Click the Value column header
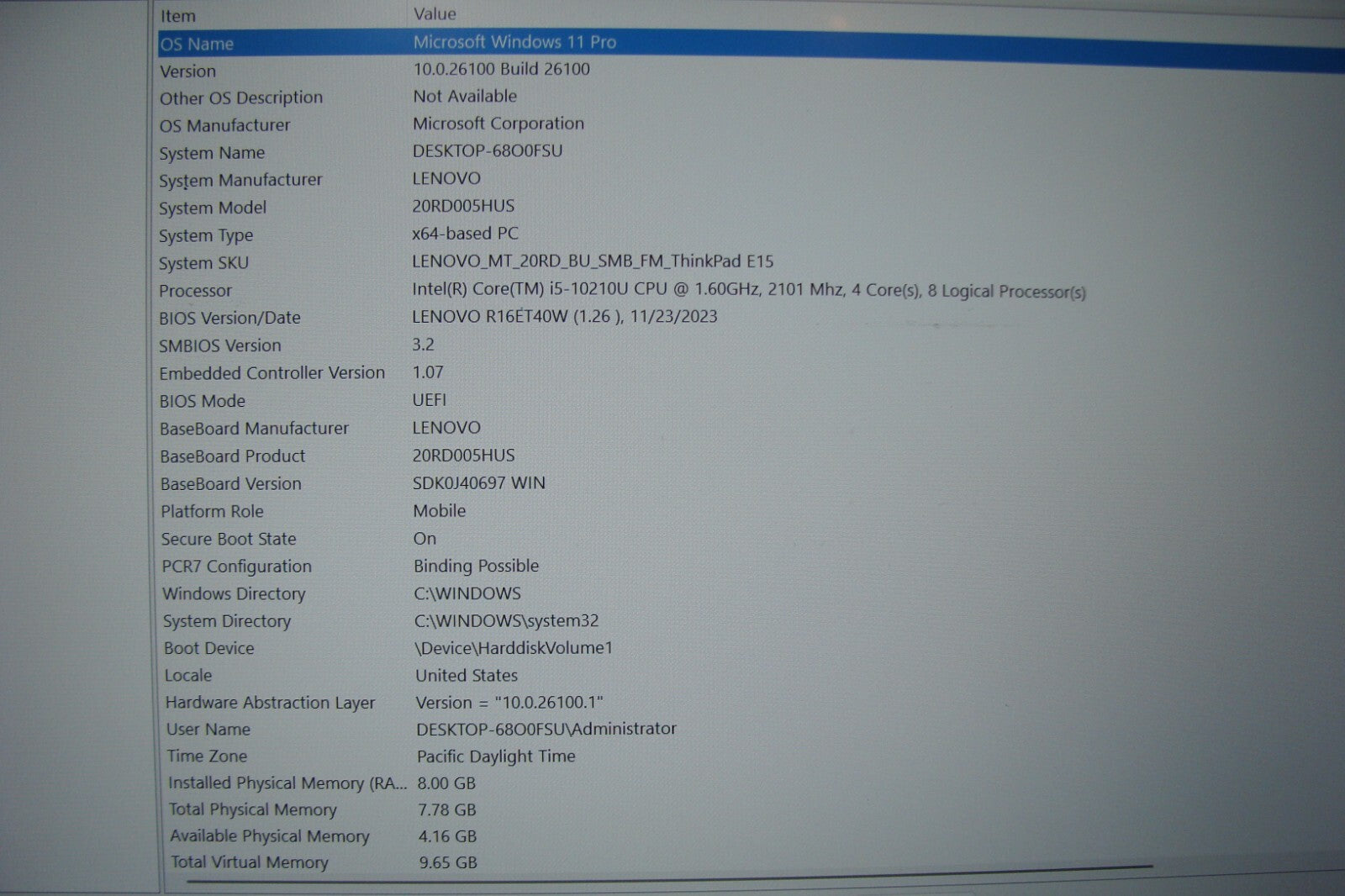 (x=435, y=14)
